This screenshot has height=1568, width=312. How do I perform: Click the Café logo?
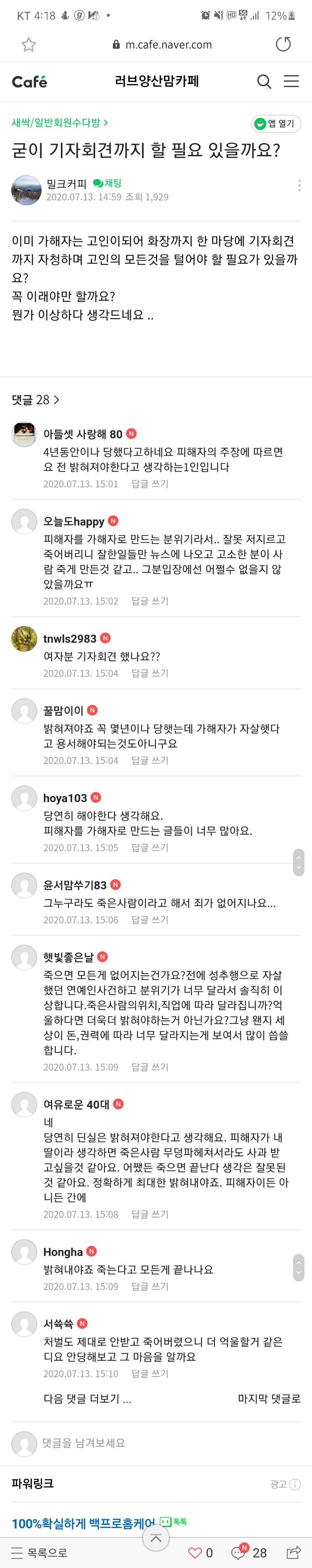[29, 82]
